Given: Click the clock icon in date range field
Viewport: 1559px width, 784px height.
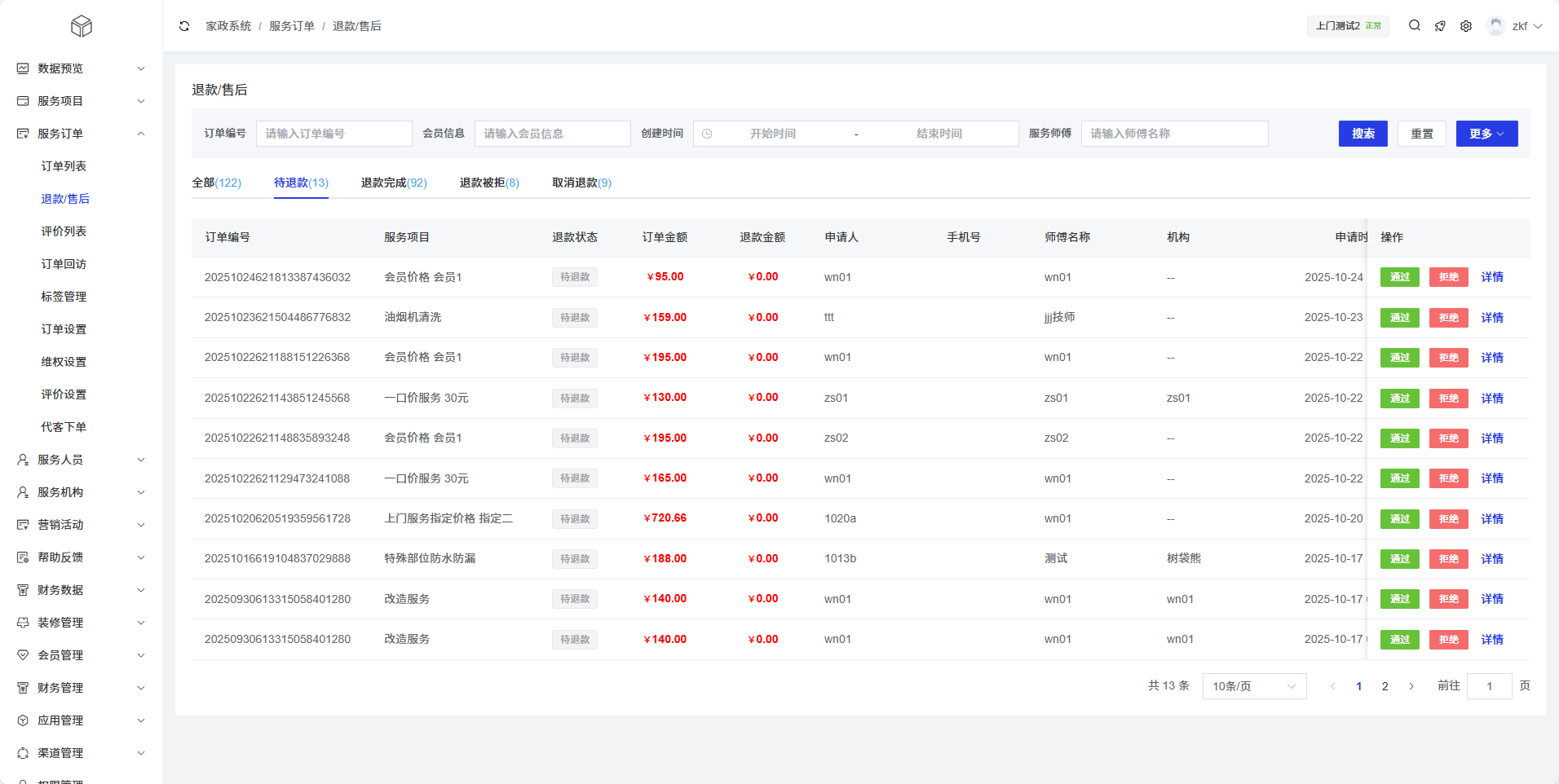Looking at the screenshot, I should click(707, 134).
